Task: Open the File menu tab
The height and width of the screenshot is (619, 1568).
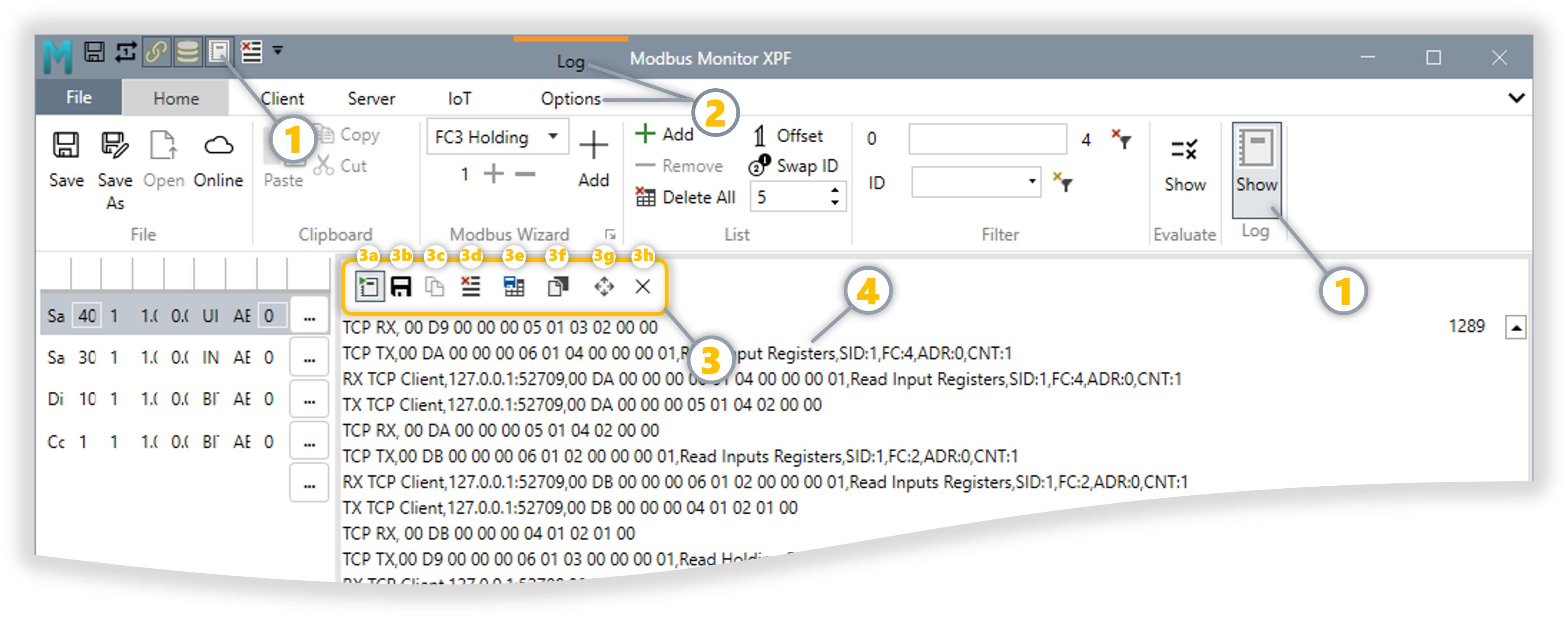Action: (79, 97)
